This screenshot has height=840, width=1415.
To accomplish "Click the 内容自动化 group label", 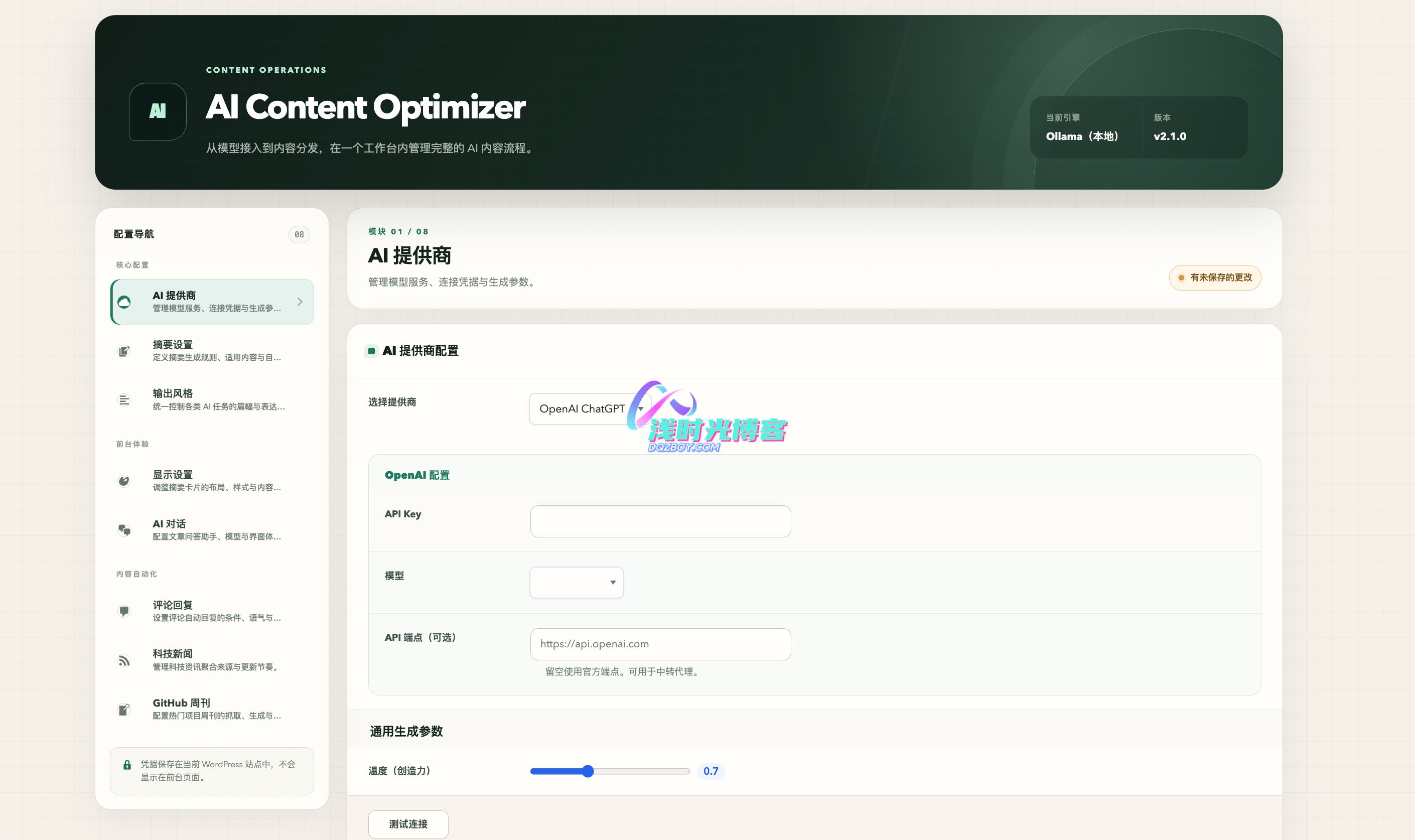I will [x=136, y=574].
